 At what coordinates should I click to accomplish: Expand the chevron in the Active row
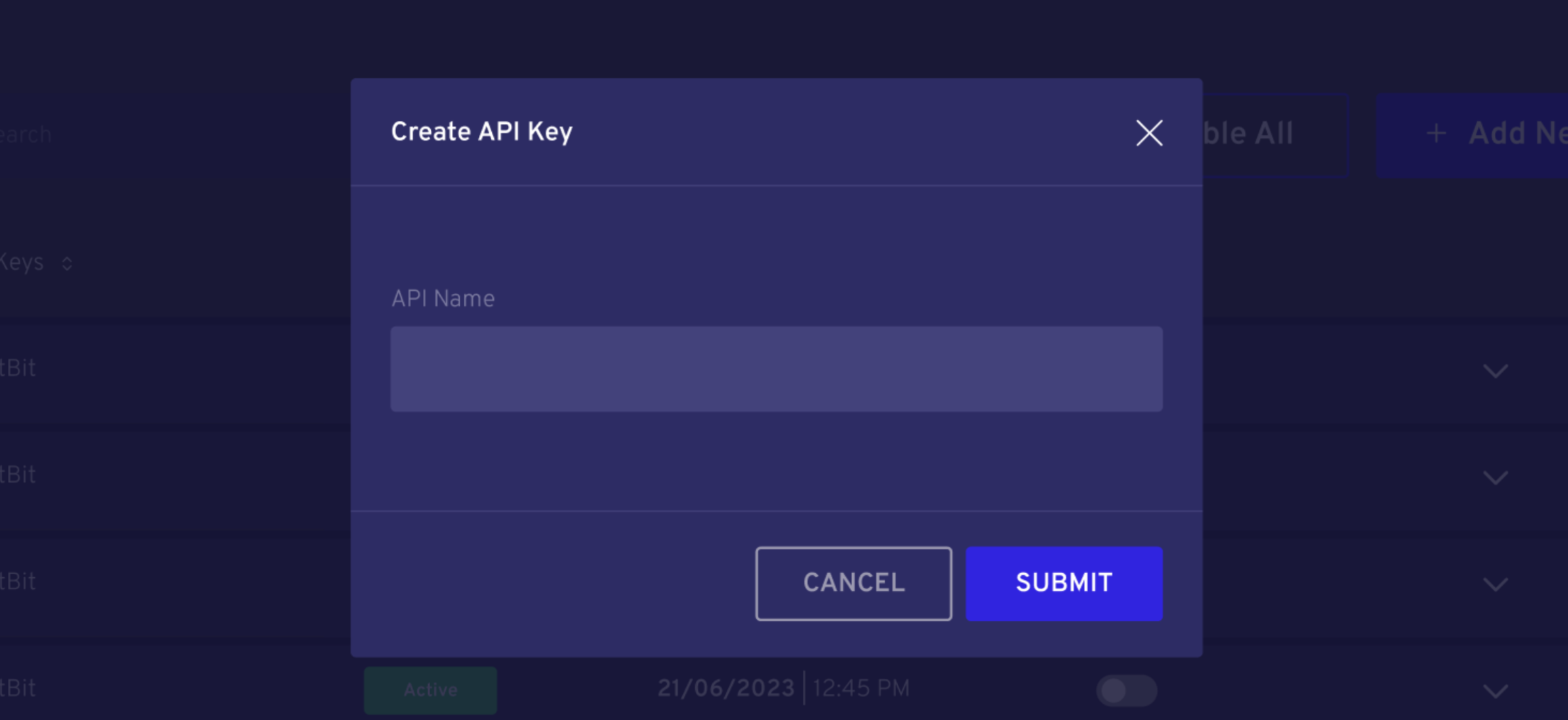point(1495,691)
